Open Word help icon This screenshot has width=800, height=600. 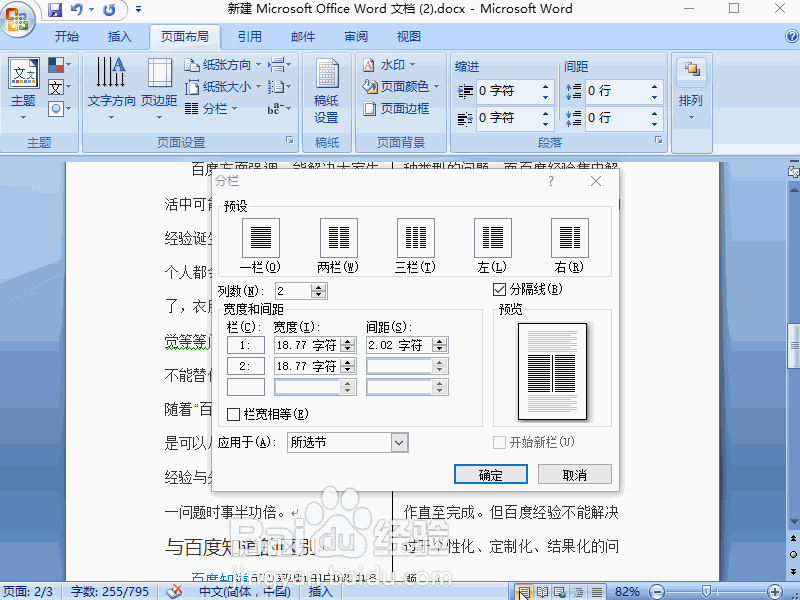coord(792,36)
